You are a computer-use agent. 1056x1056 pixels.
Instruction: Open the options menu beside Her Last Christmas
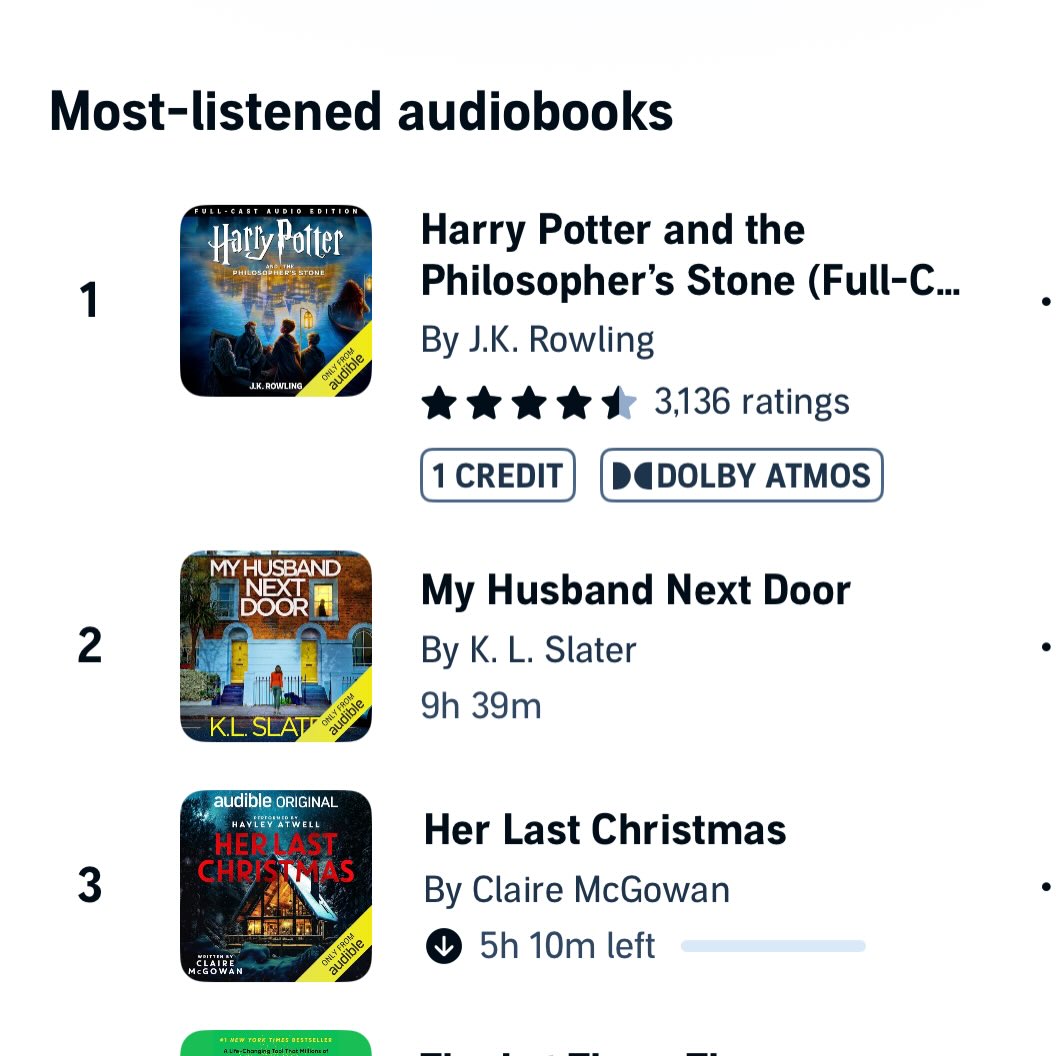pyautogui.click(x=1046, y=887)
